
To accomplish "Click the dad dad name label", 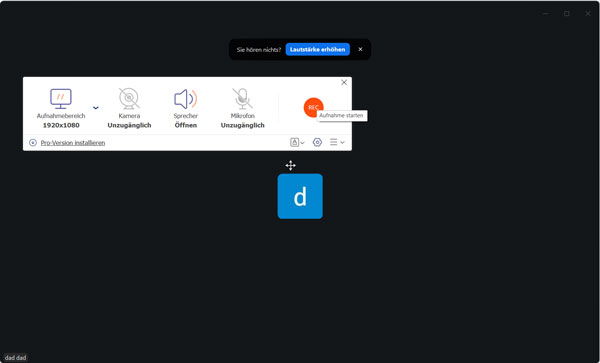I will (x=15, y=358).
